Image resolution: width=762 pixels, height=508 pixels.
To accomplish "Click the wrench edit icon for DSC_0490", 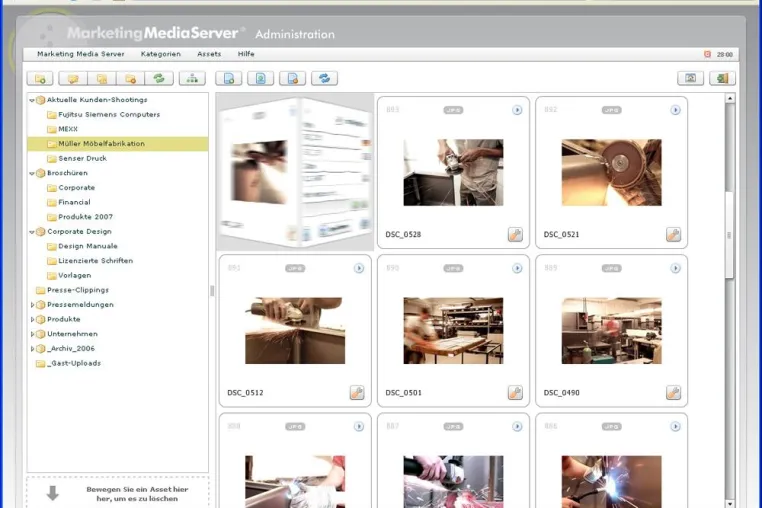I will [x=673, y=392].
